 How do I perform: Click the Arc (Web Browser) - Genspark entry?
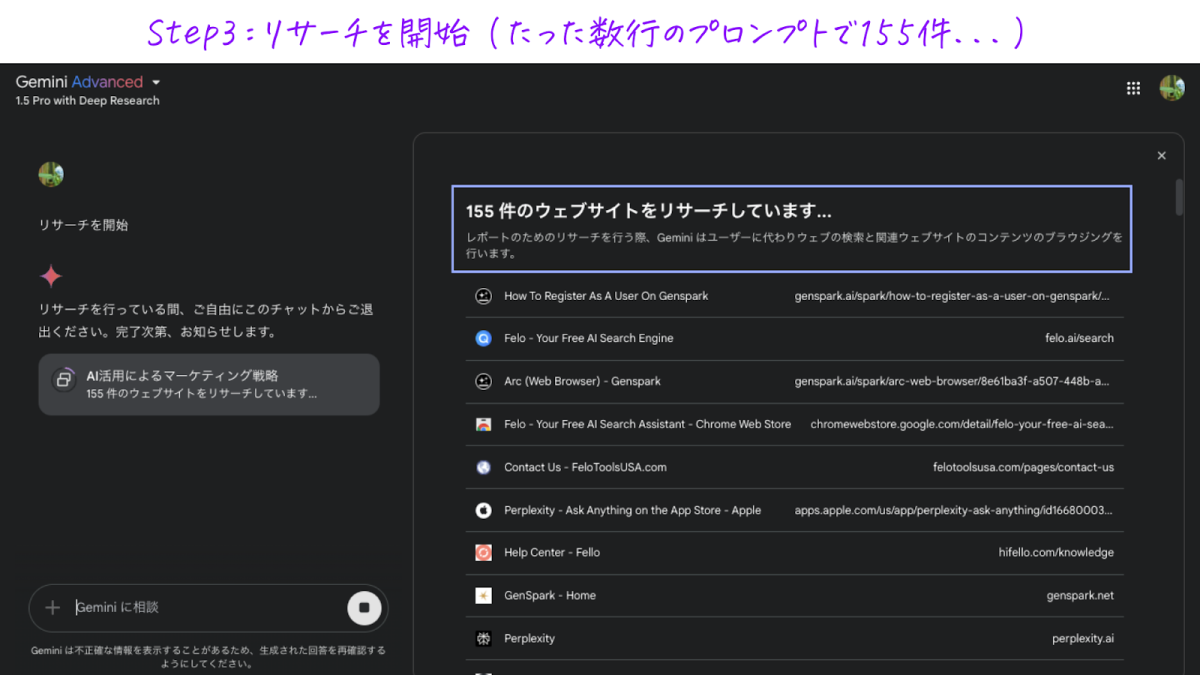coord(582,381)
